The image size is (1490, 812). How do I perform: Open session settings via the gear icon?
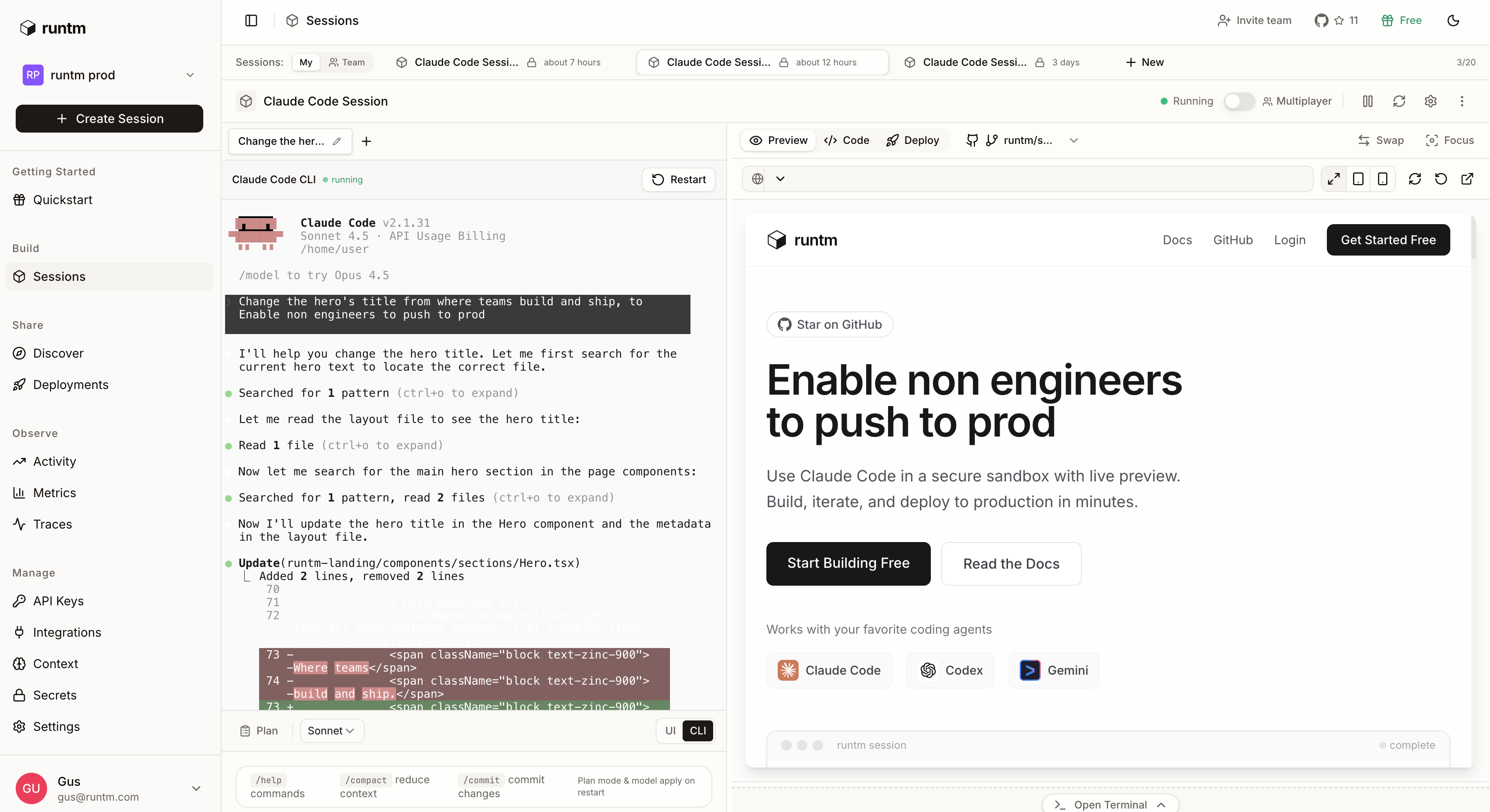coord(1430,101)
